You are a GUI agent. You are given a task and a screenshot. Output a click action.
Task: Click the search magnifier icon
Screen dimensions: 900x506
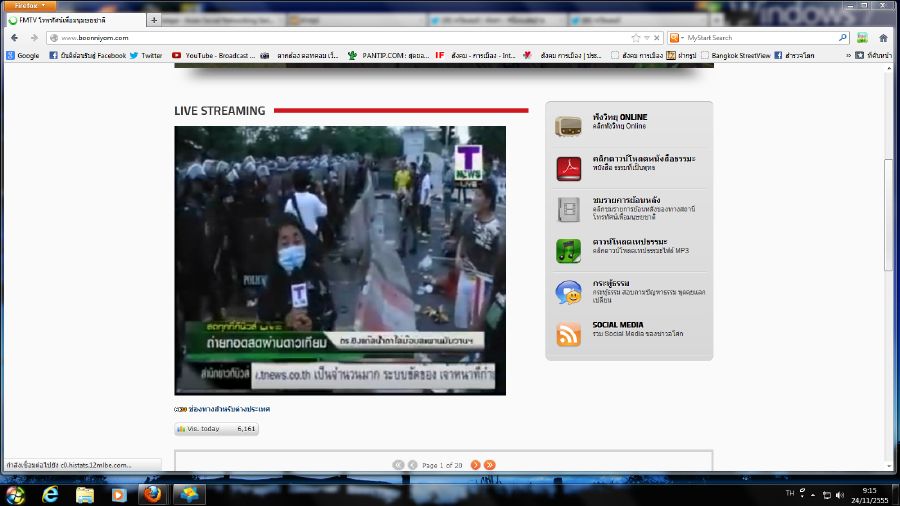click(843, 38)
